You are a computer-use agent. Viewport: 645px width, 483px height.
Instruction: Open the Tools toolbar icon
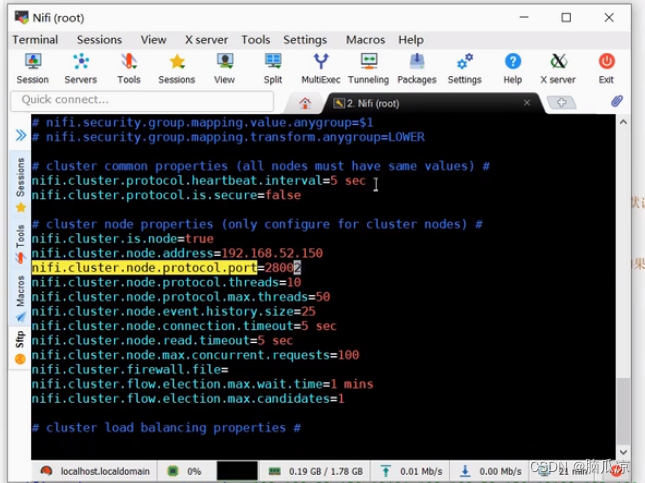point(129,68)
